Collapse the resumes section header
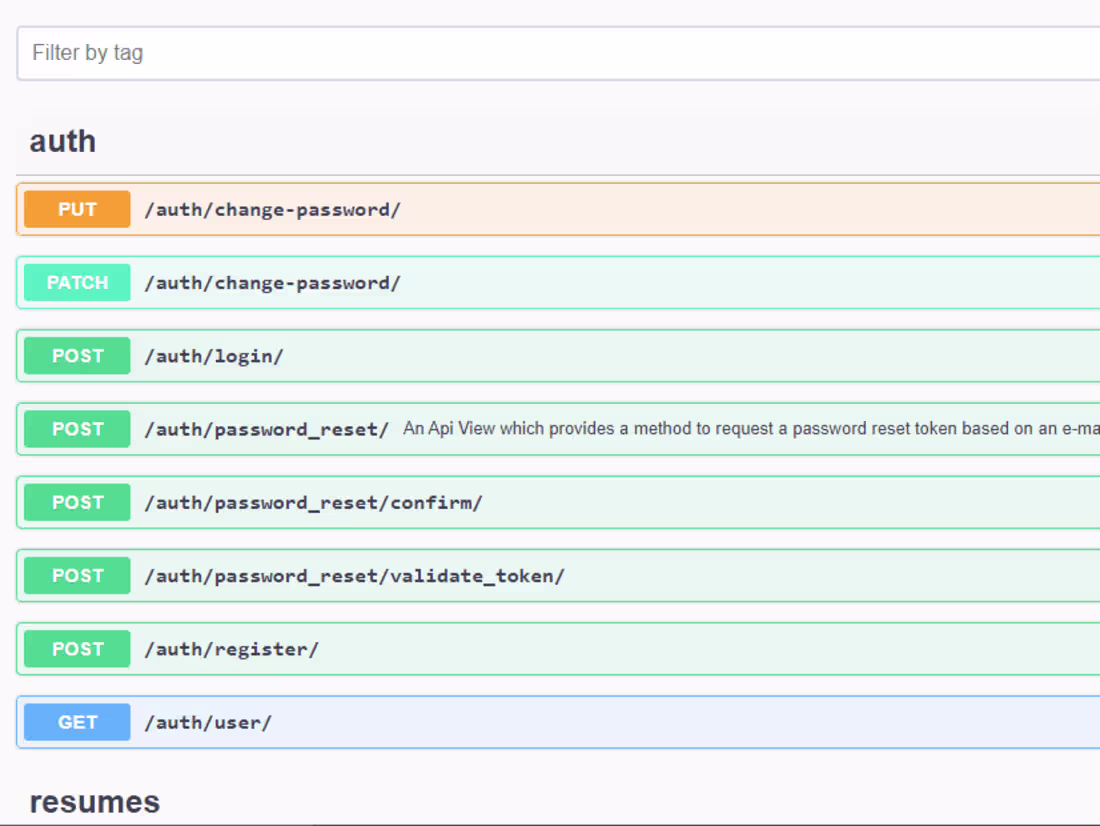The height and width of the screenshot is (826, 1100). 95,800
